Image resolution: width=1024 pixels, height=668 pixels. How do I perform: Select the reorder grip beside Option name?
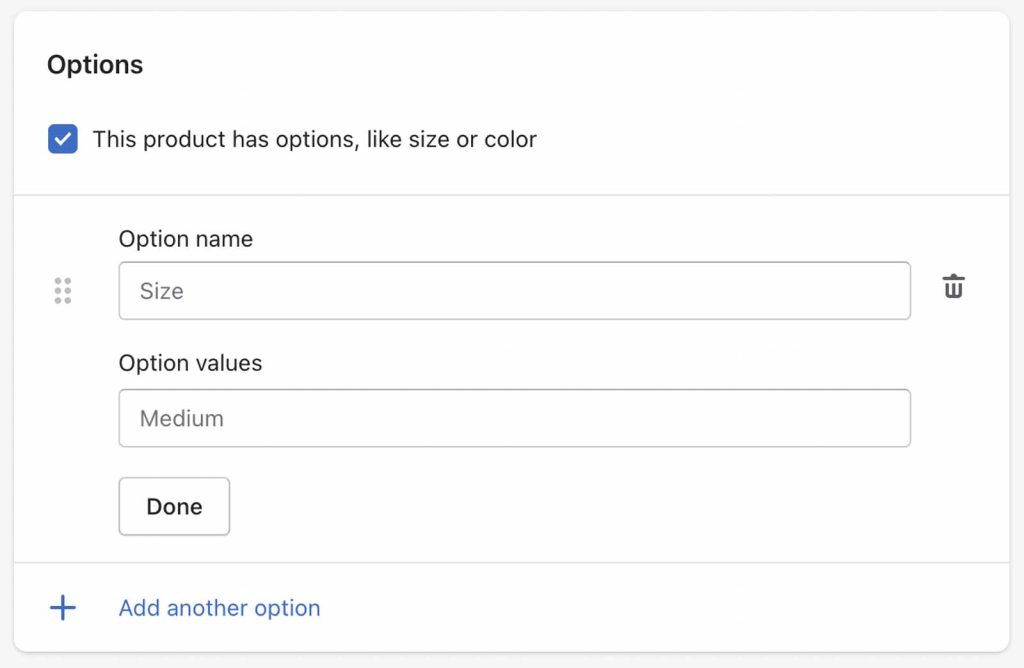click(63, 291)
